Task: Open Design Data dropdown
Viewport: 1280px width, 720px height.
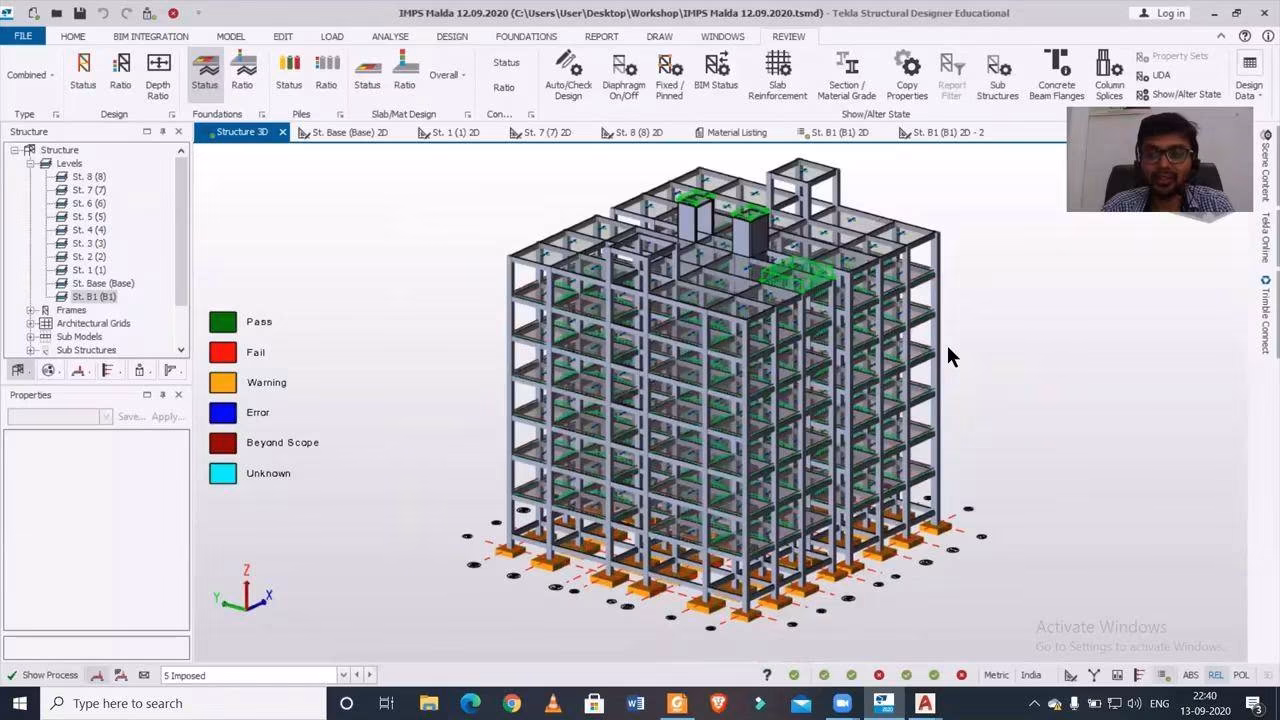Action: [x=1249, y=76]
